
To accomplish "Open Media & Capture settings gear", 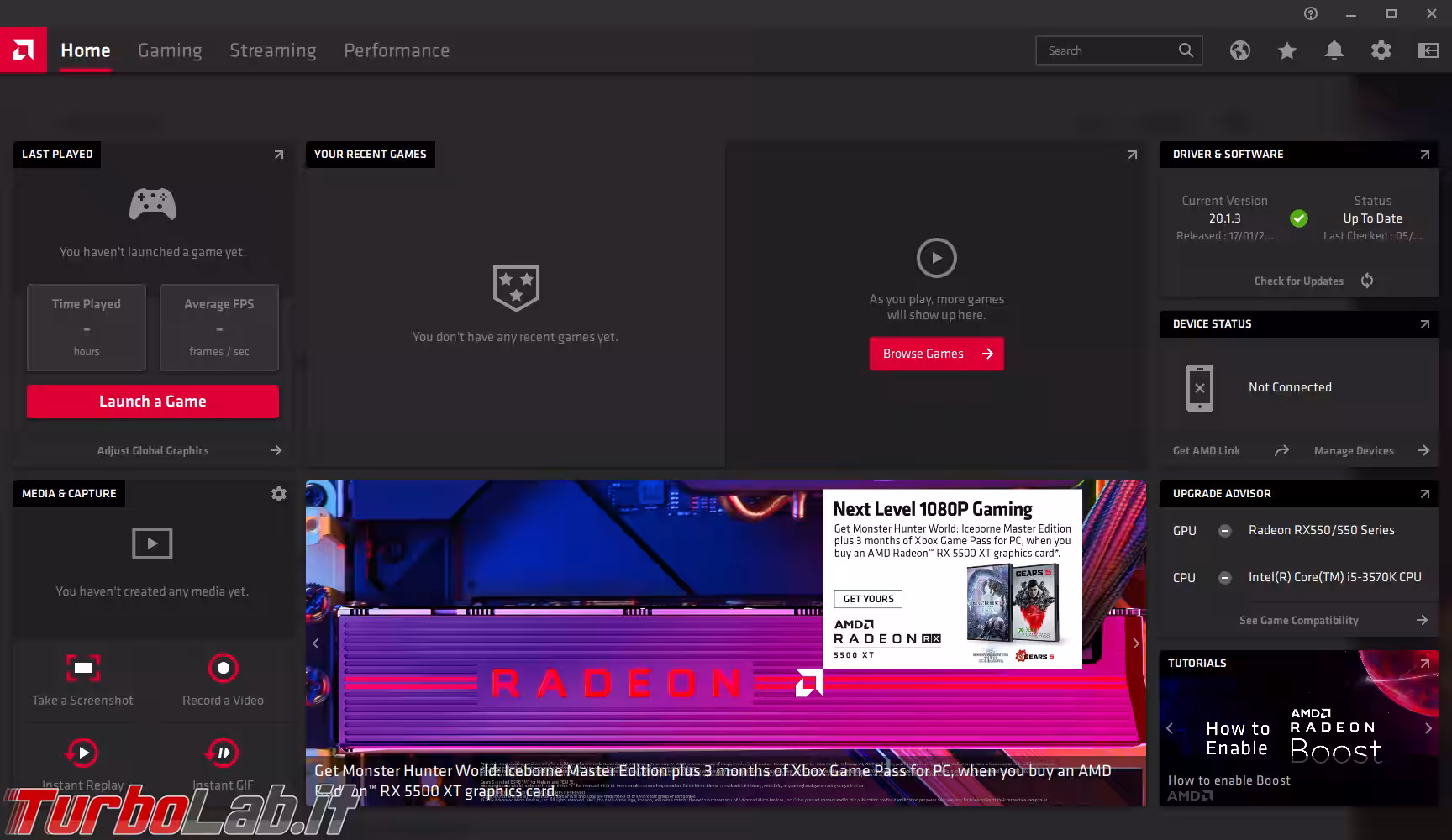I will [279, 494].
